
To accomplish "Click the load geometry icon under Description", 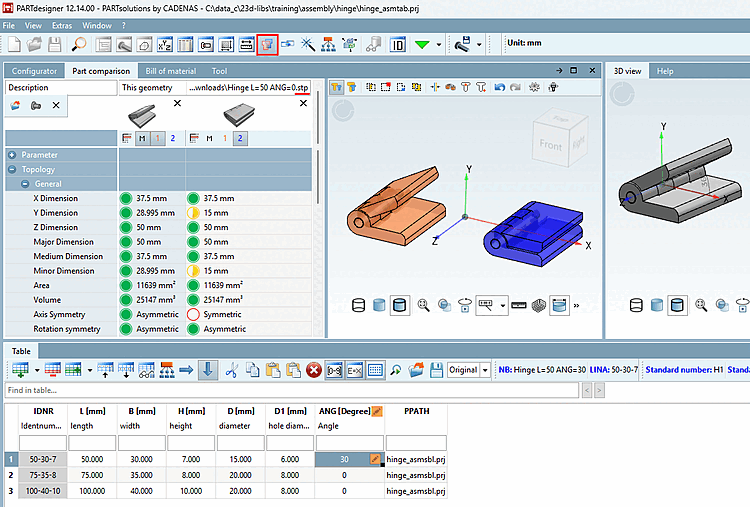I will point(15,106).
